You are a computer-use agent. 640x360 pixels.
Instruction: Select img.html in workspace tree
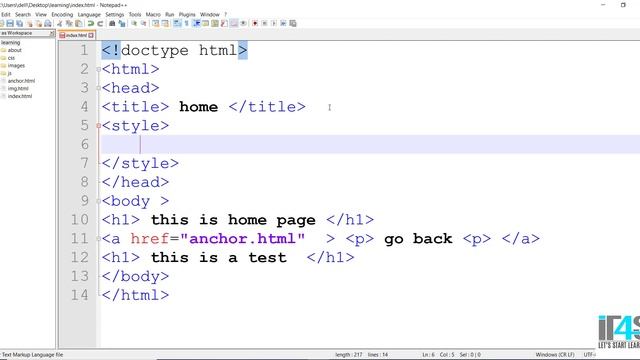[x=18, y=89]
